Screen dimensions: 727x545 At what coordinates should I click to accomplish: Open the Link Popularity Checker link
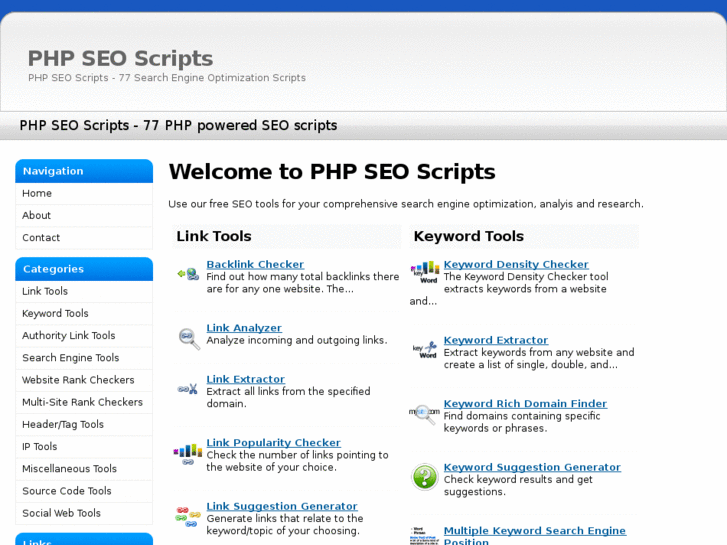coord(274,442)
